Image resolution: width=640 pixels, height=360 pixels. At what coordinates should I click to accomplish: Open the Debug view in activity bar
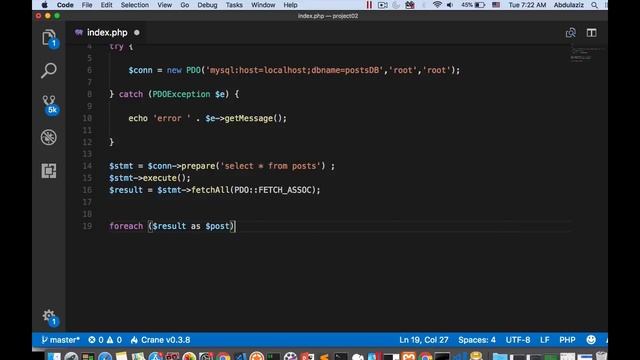[49, 137]
